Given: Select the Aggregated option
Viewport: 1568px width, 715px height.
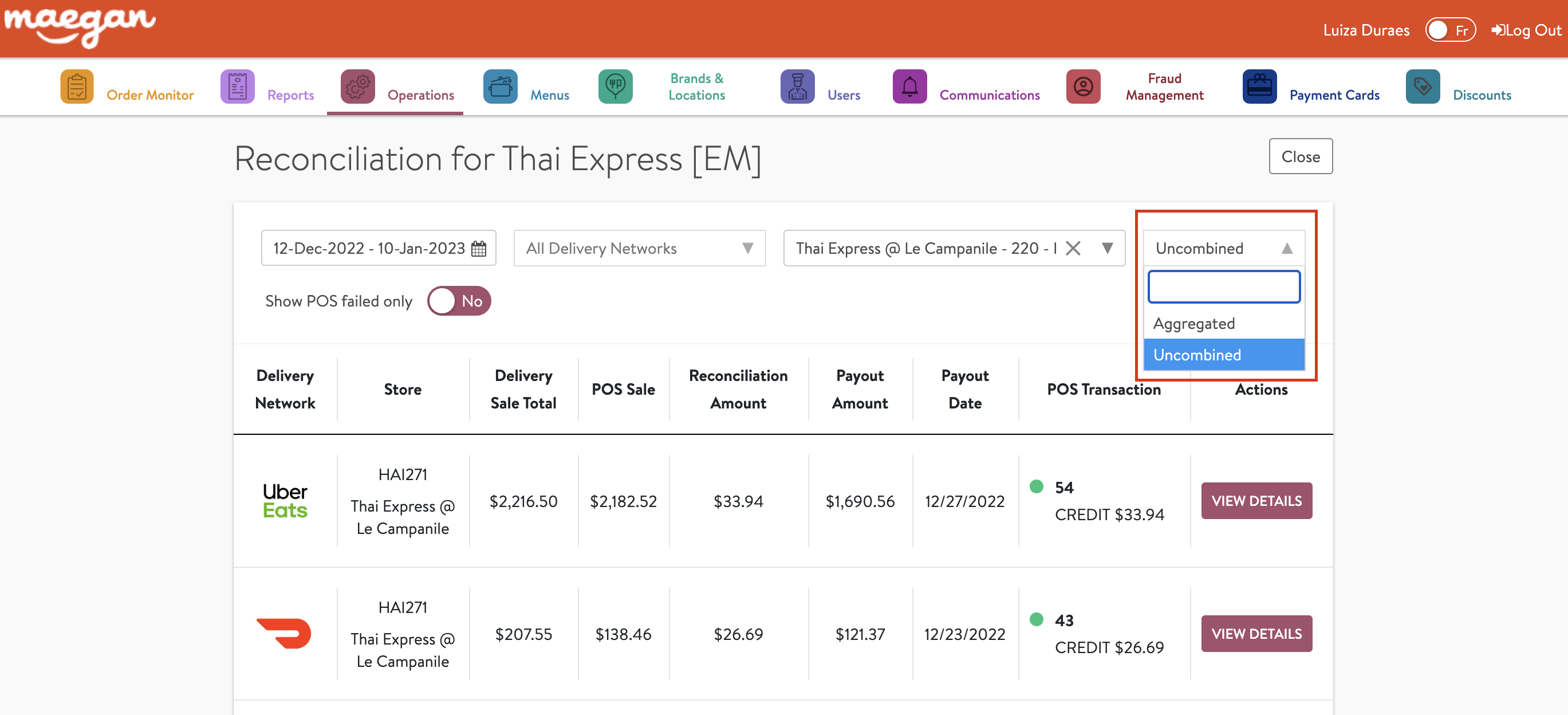Looking at the screenshot, I should (x=1193, y=323).
